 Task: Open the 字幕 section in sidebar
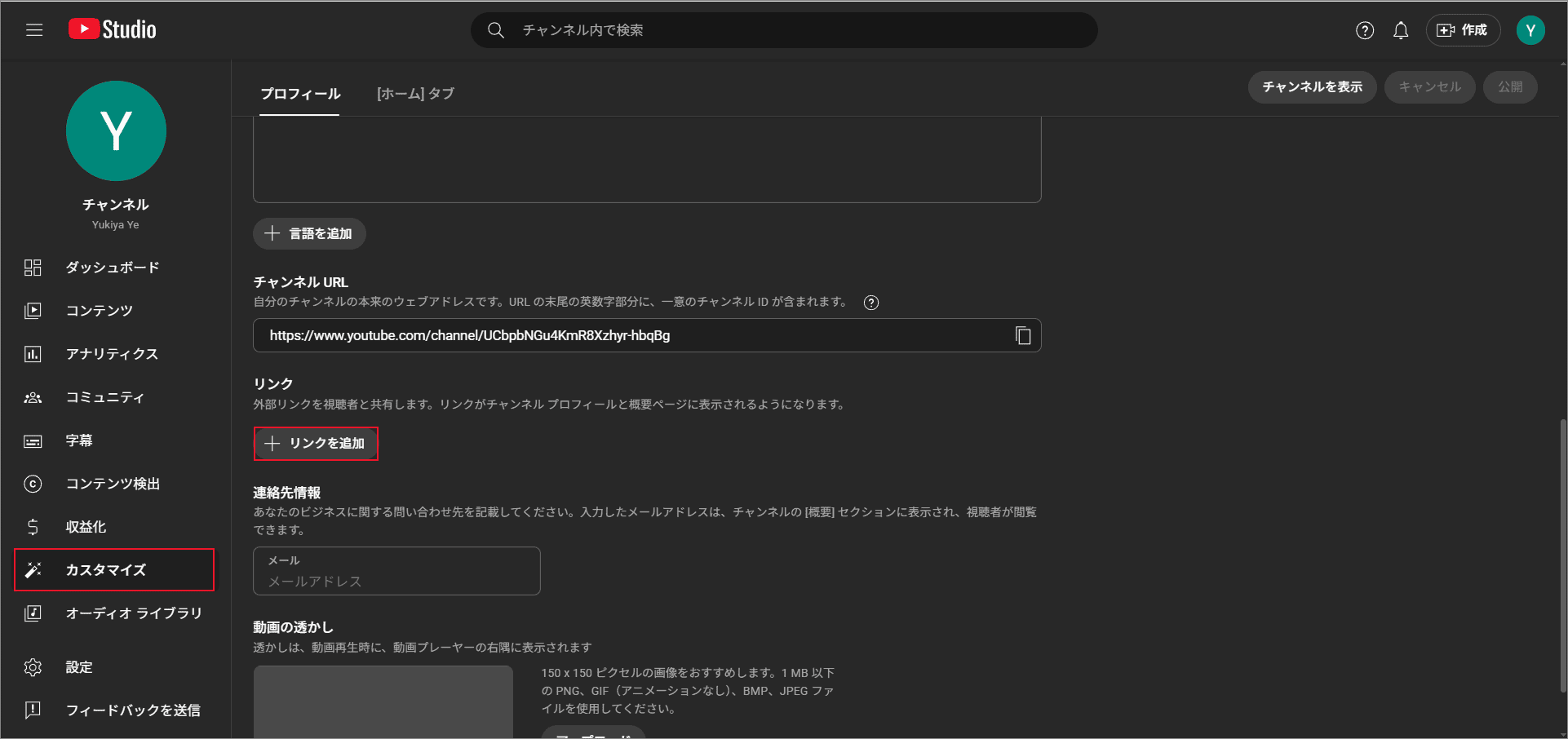[x=81, y=440]
